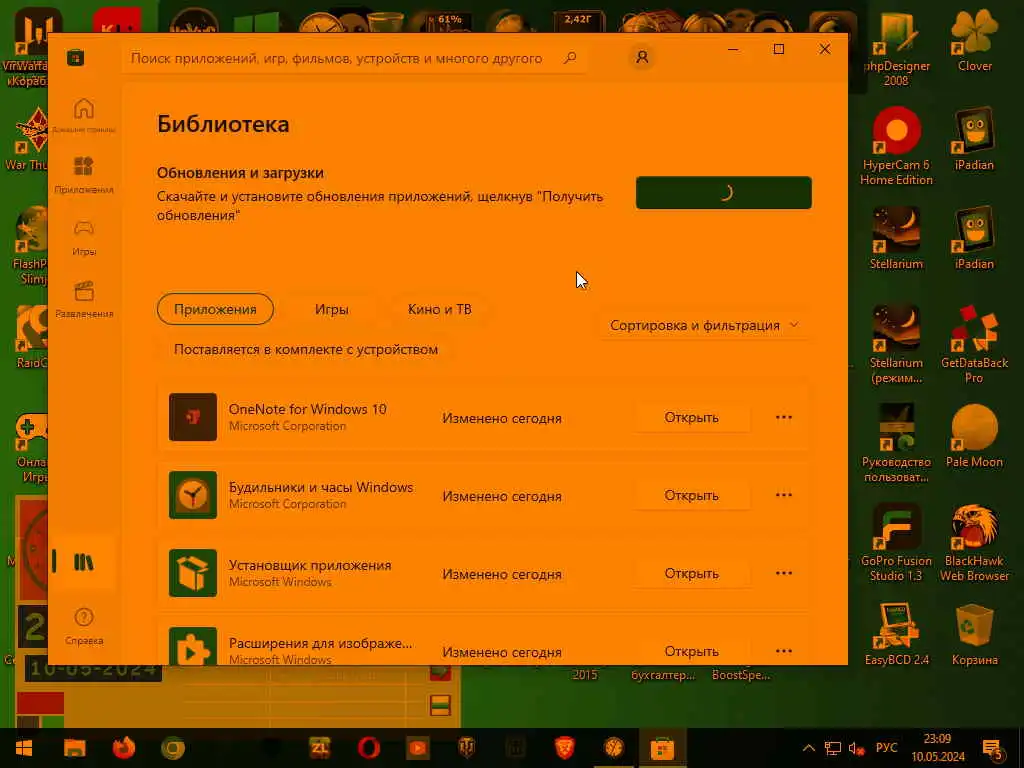Select the Pale Moon desktop icon
This screenshot has width=1024, height=768.
(x=974, y=436)
